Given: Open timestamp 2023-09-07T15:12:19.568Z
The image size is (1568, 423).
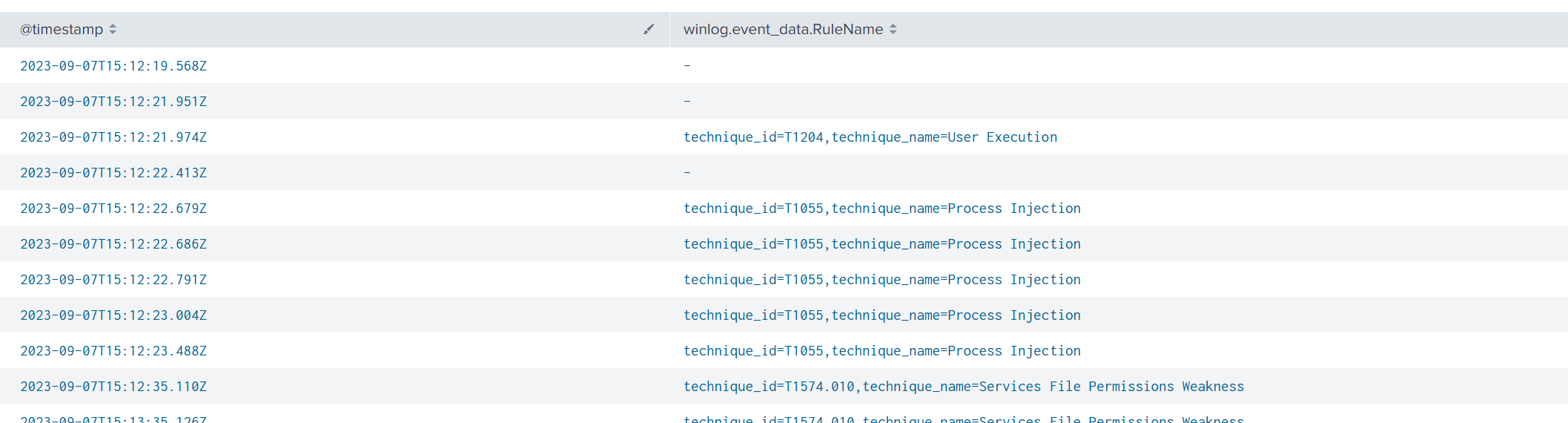Looking at the screenshot, I should pyautogui.click(x=113, y=66).
